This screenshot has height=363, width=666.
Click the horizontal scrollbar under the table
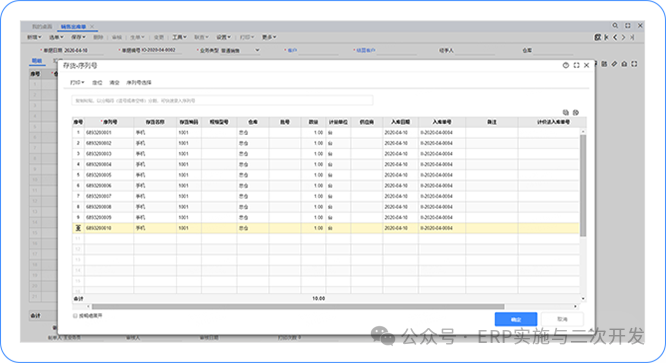coord(298,307)
